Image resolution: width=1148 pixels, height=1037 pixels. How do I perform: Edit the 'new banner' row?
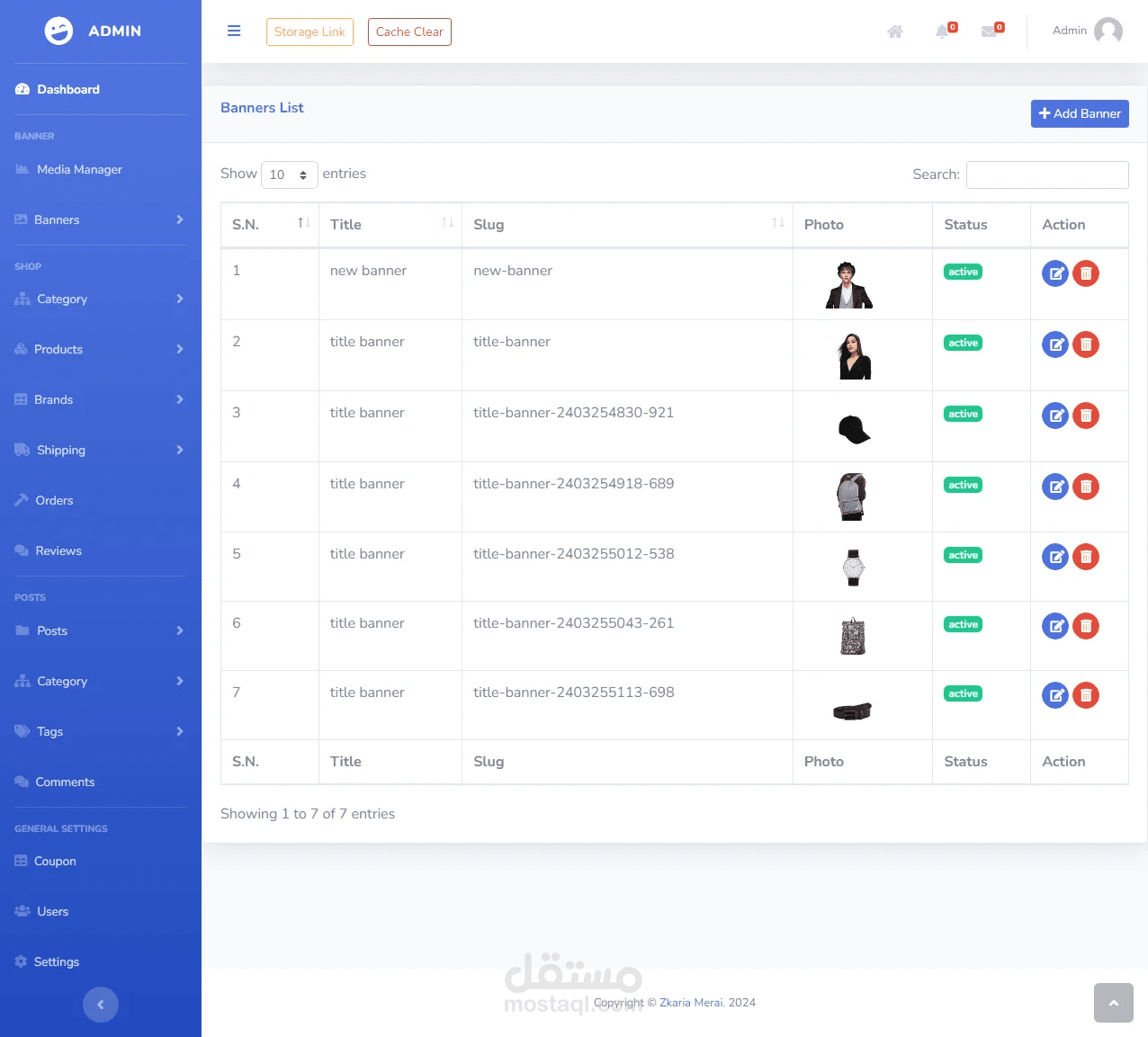(x=1055, y=273)
